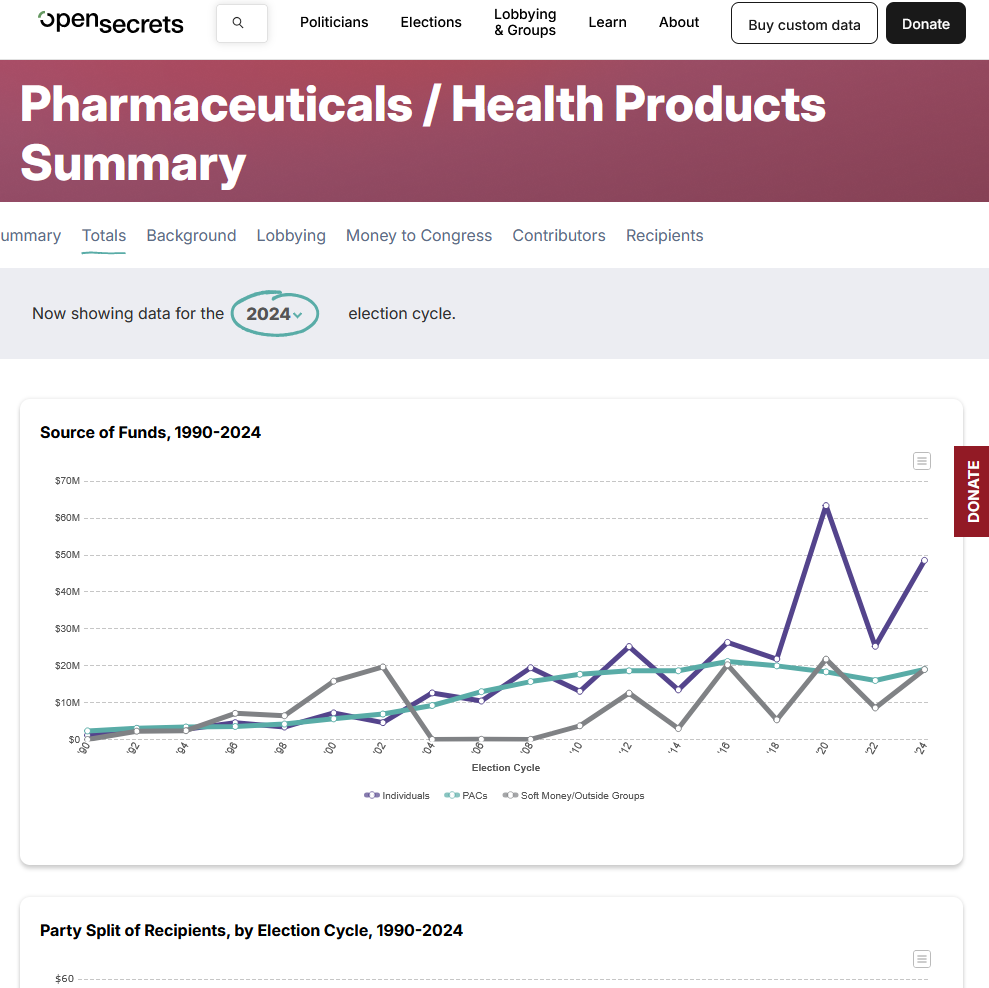Switch to the Background tab
The image size is (989, 988).
coord(191,236)
